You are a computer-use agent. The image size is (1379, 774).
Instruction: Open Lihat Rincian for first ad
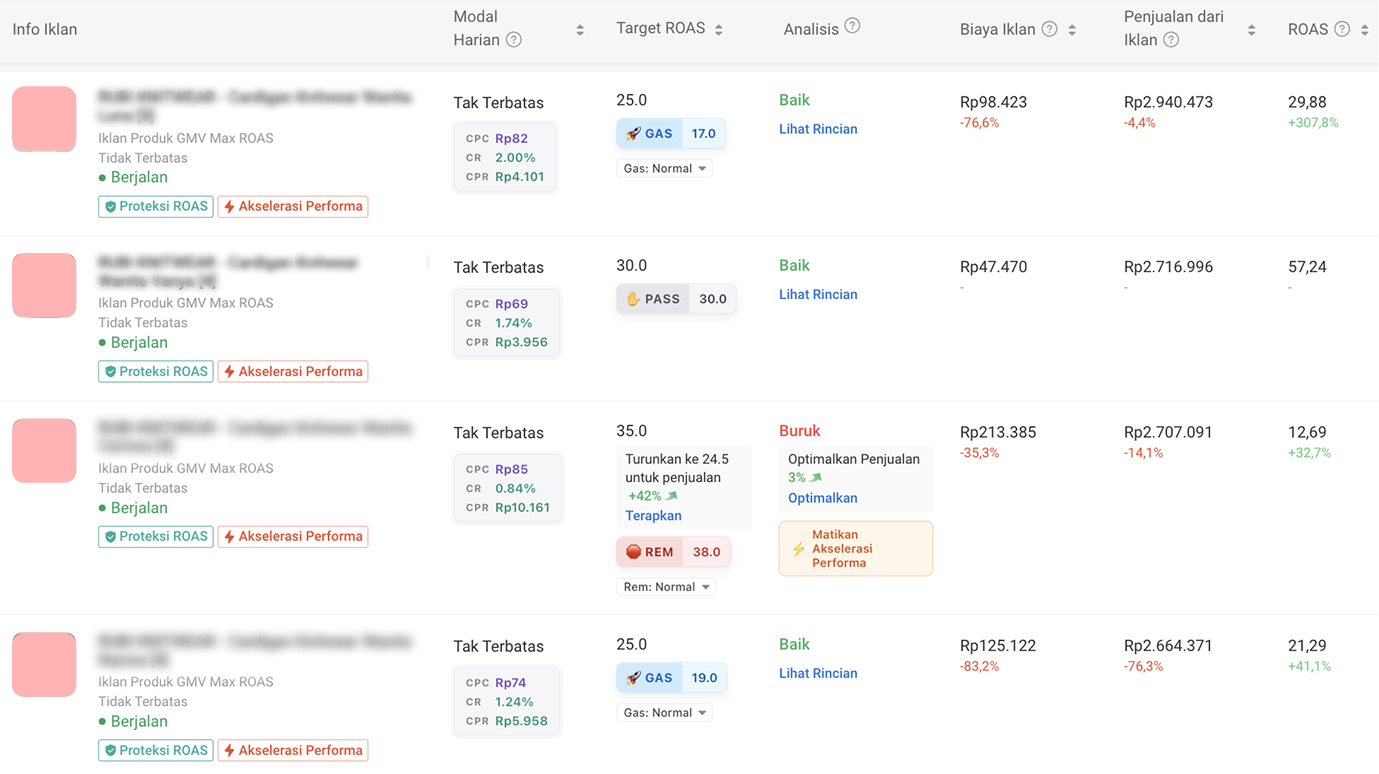click(x=818, y=129)
